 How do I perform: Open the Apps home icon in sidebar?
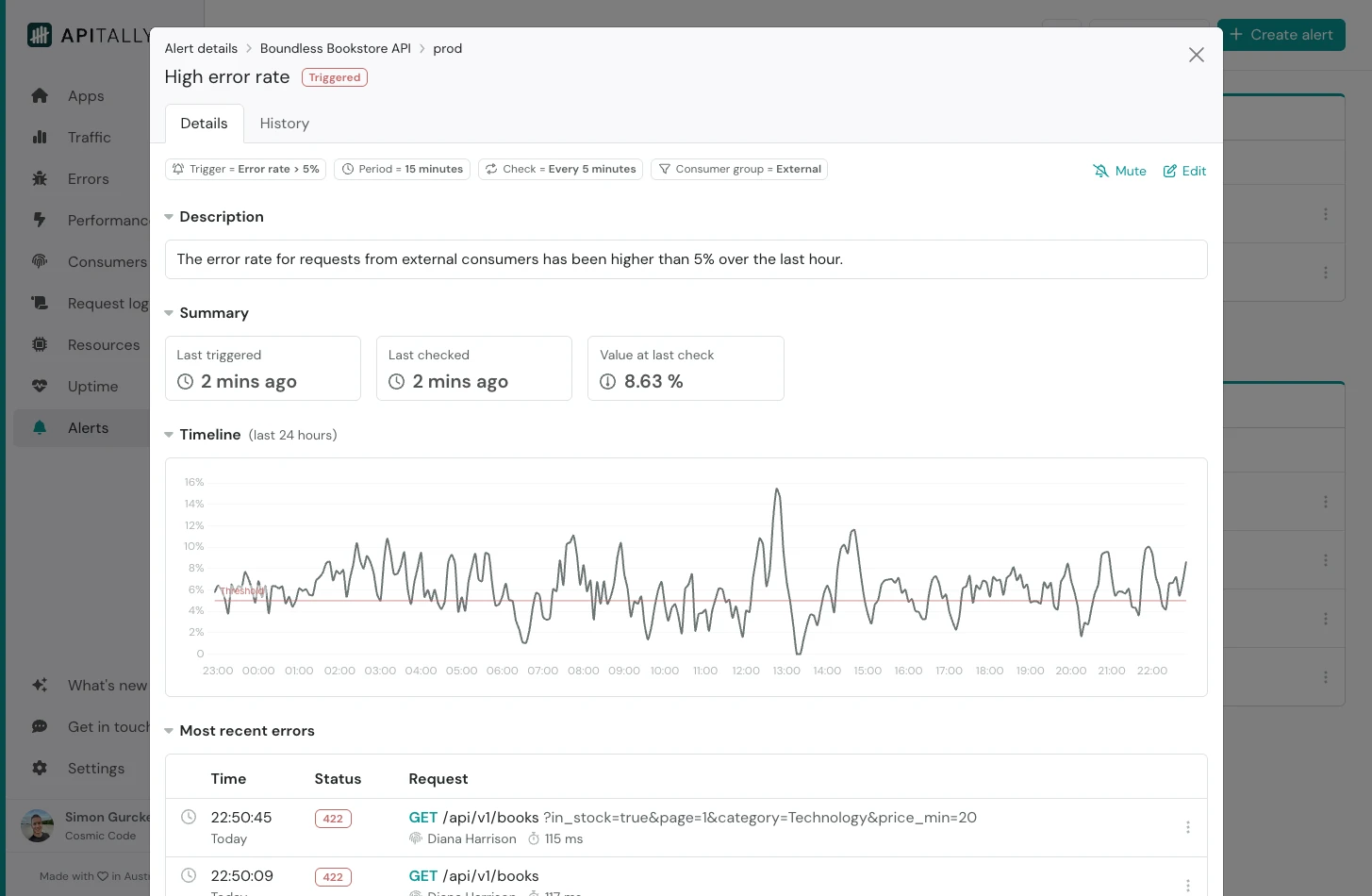pos(40,95)
